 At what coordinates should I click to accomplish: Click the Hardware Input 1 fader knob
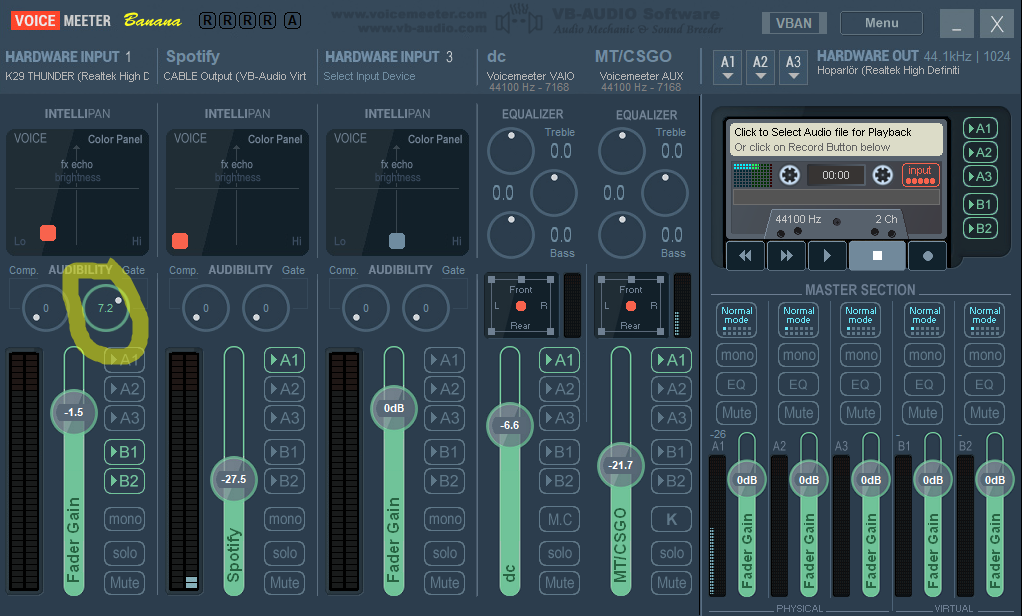(74, 412)
